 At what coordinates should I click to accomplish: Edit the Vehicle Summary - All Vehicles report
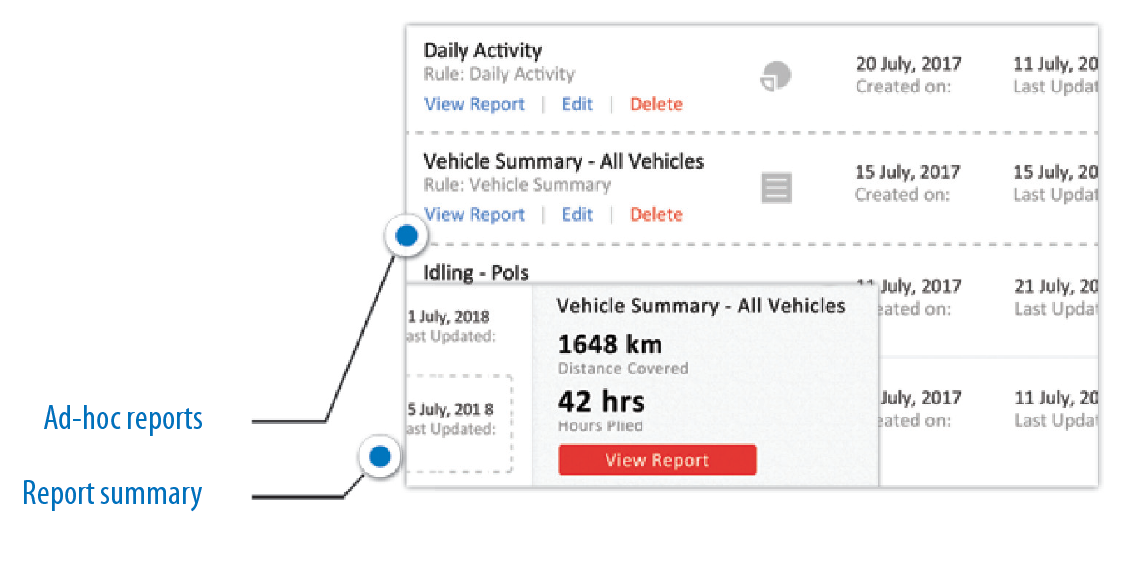[x=577, y=214]
